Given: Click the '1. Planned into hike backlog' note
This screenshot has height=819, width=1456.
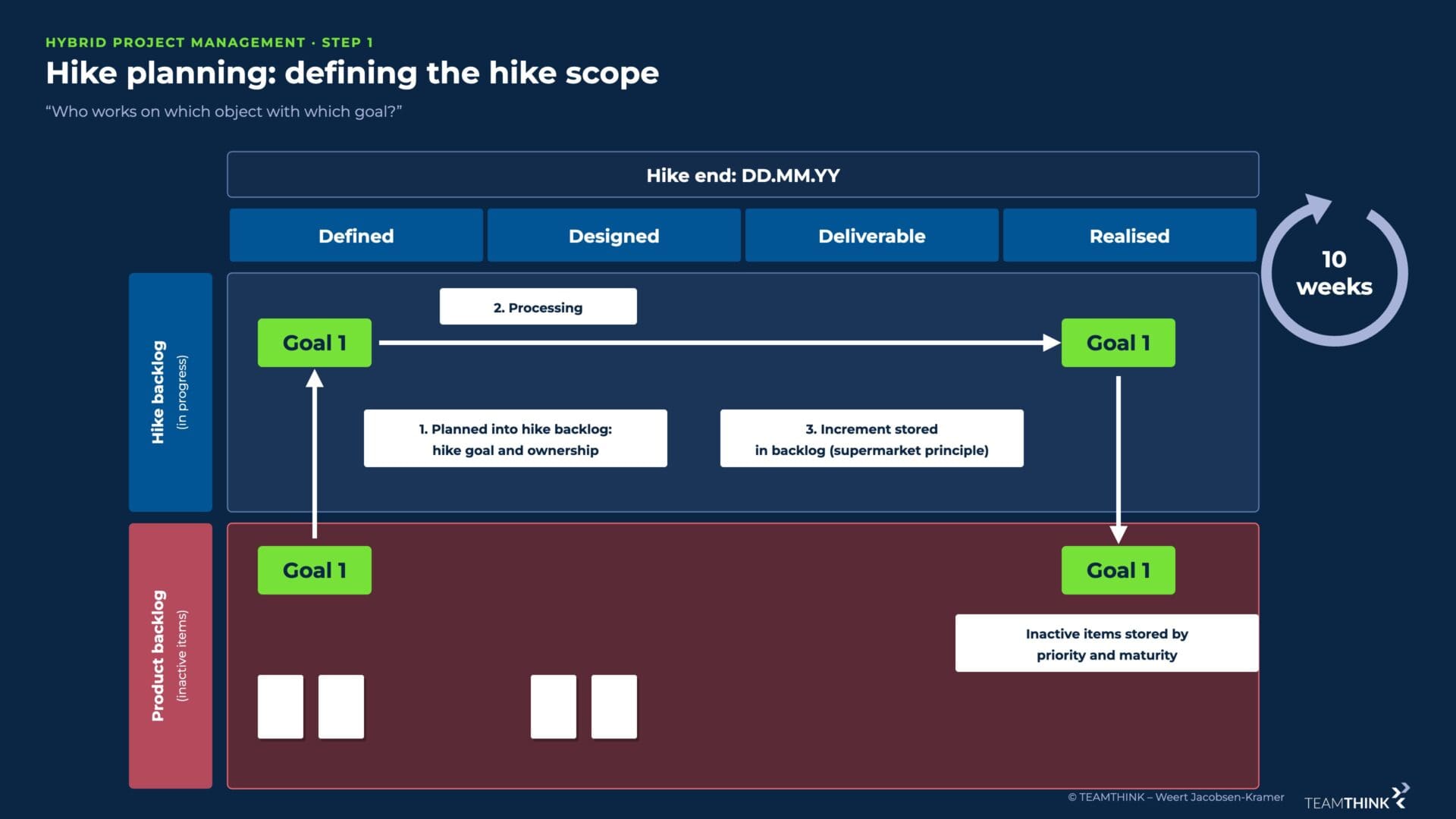Looking at the screenshot, I should [516, 439].
